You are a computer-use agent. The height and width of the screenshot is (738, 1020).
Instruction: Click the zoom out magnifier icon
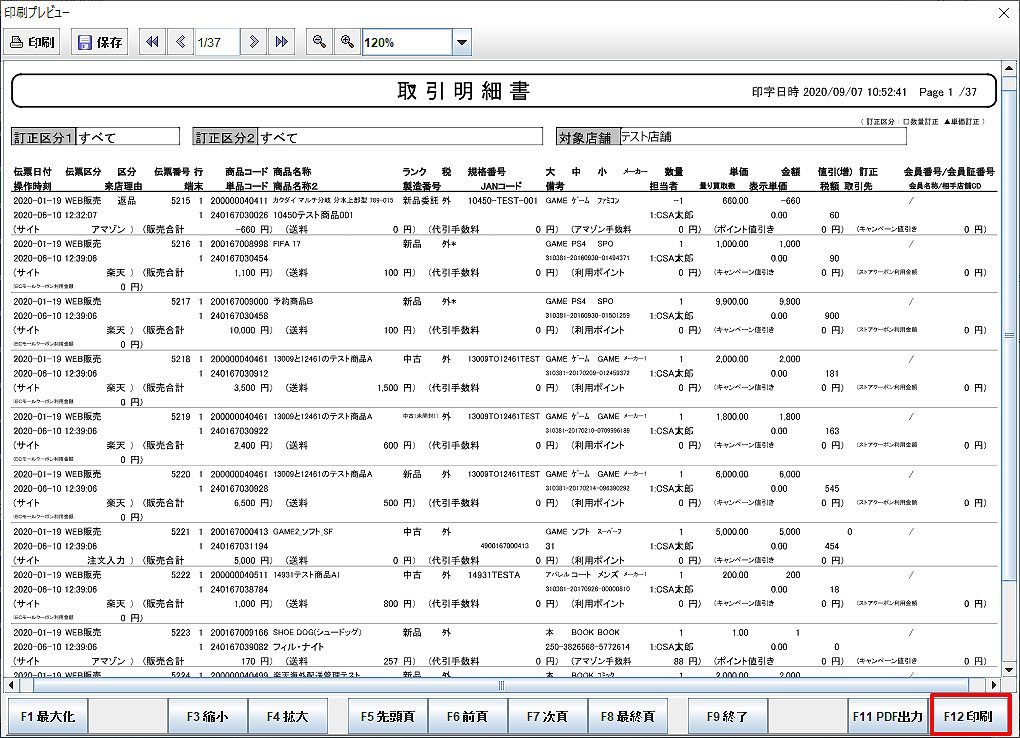tap(319, 42)
